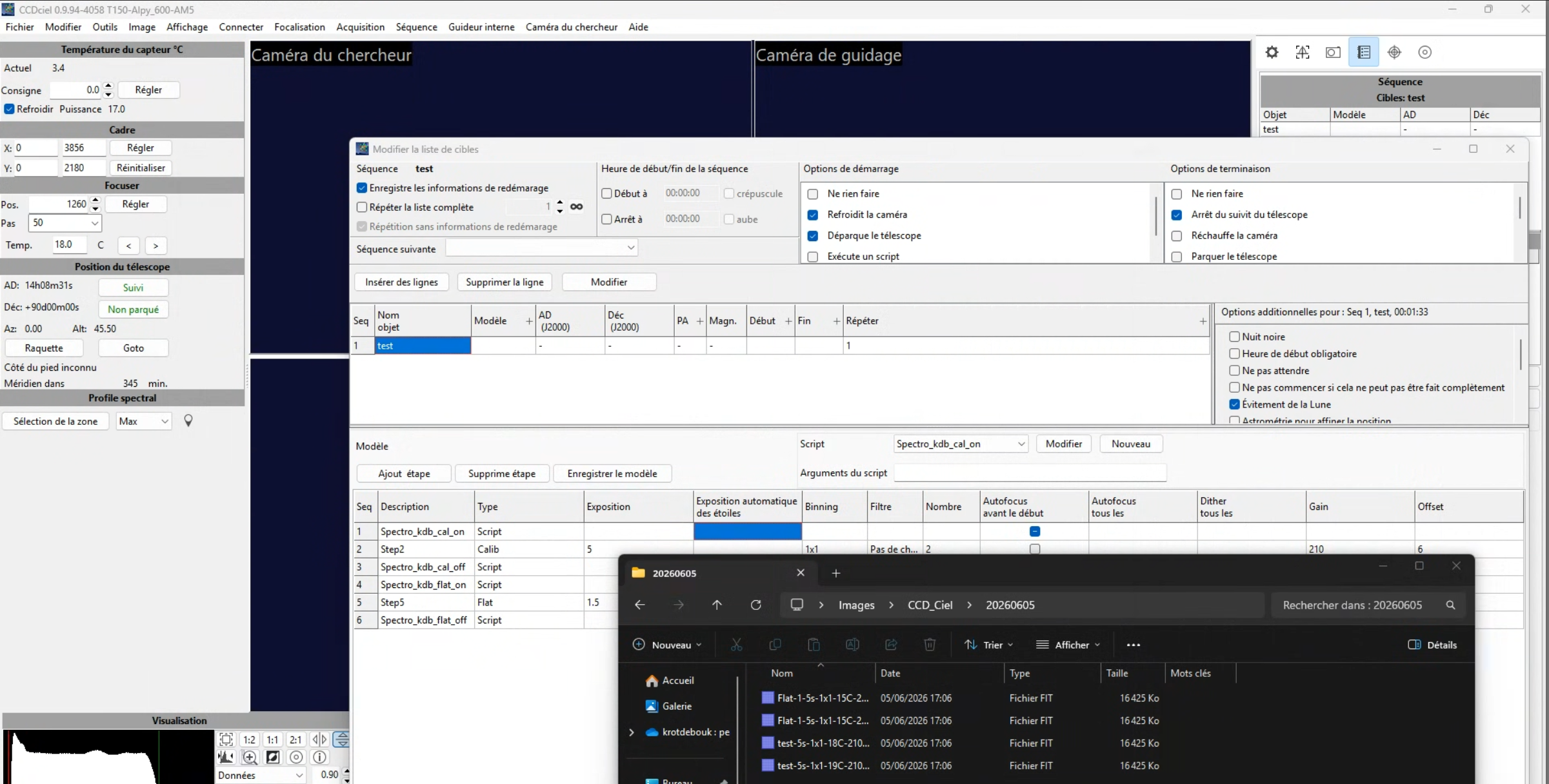Viewport: 1549px width, 784px height.
Task: Open the Données dropdown in Visualisation
Action: [x=260, y=775]
